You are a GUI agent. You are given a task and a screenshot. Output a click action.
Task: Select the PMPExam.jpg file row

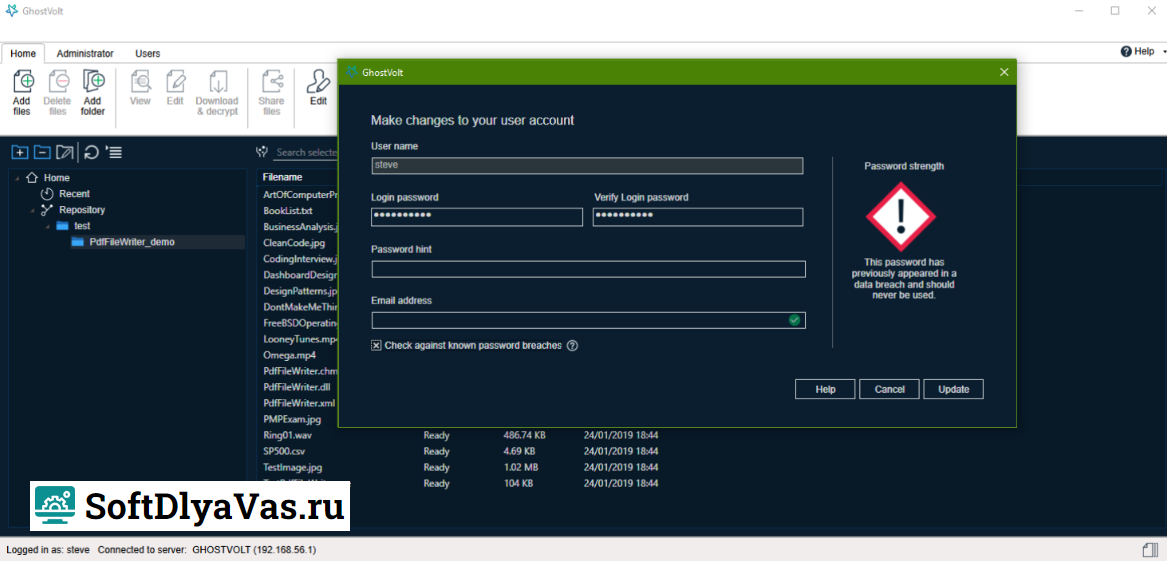coord(292,419)
